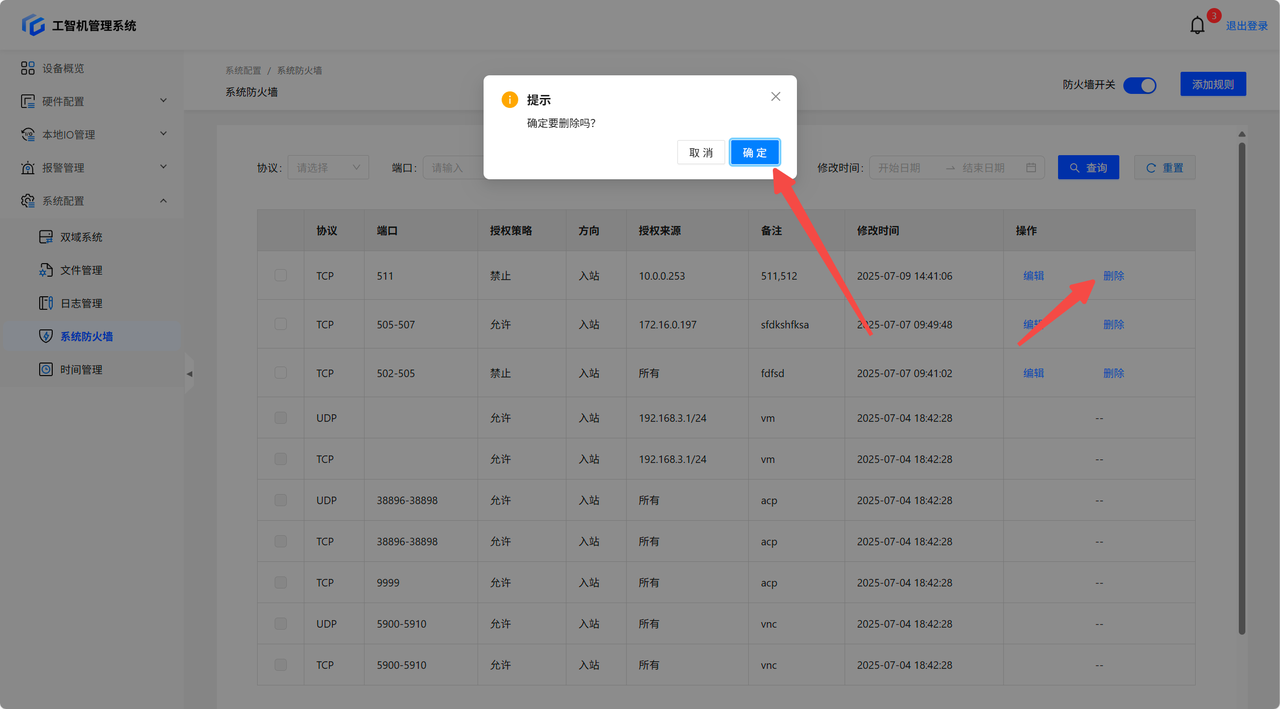Screen dimensions: 1280x709
Task: Click the 日志管理 sidebar icon
Action: click(x=45, y=303)
